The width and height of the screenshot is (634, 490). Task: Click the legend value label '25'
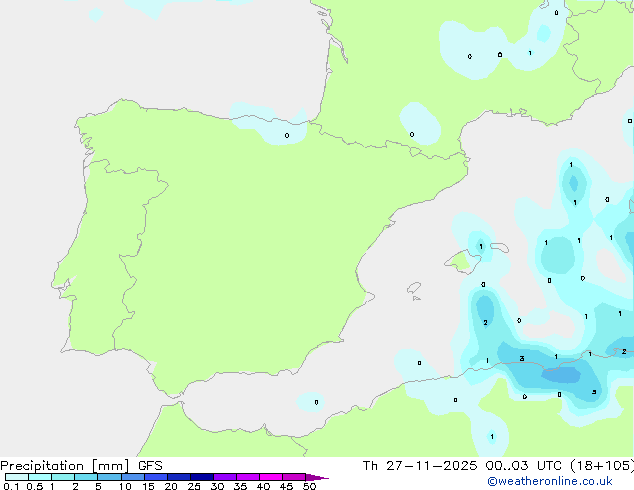194,486
